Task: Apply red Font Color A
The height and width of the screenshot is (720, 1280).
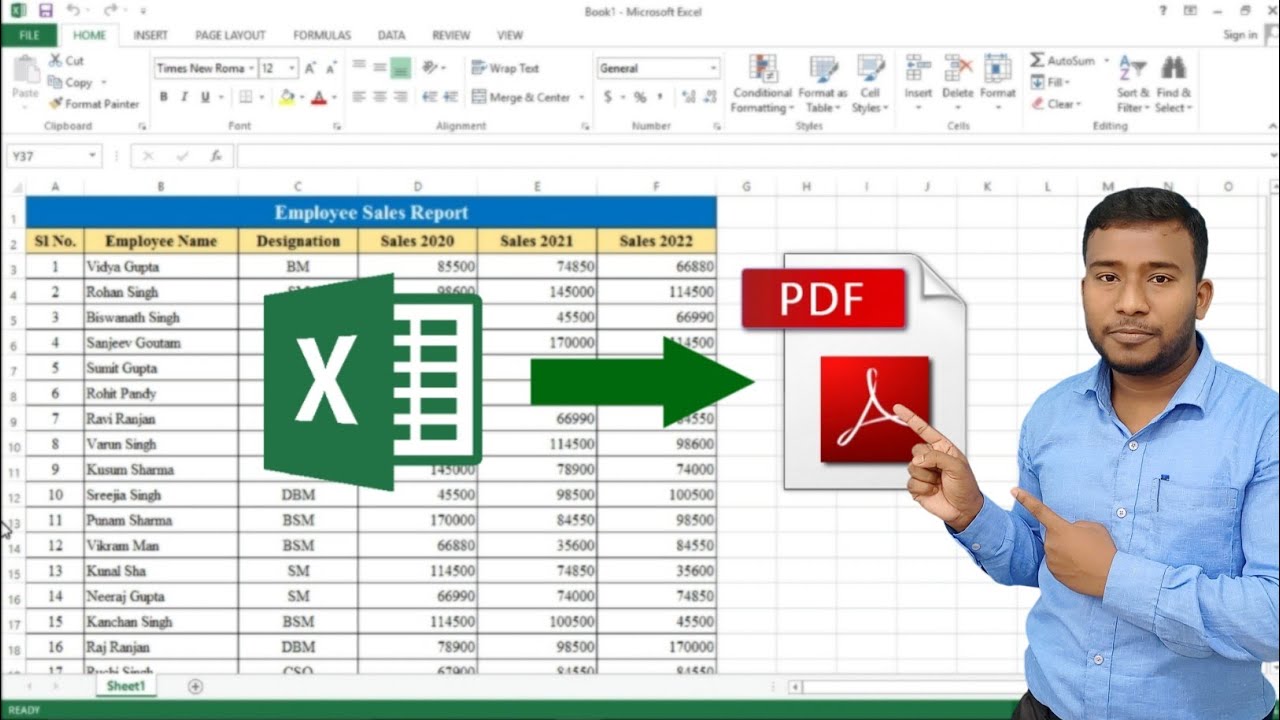Action: 319,97
